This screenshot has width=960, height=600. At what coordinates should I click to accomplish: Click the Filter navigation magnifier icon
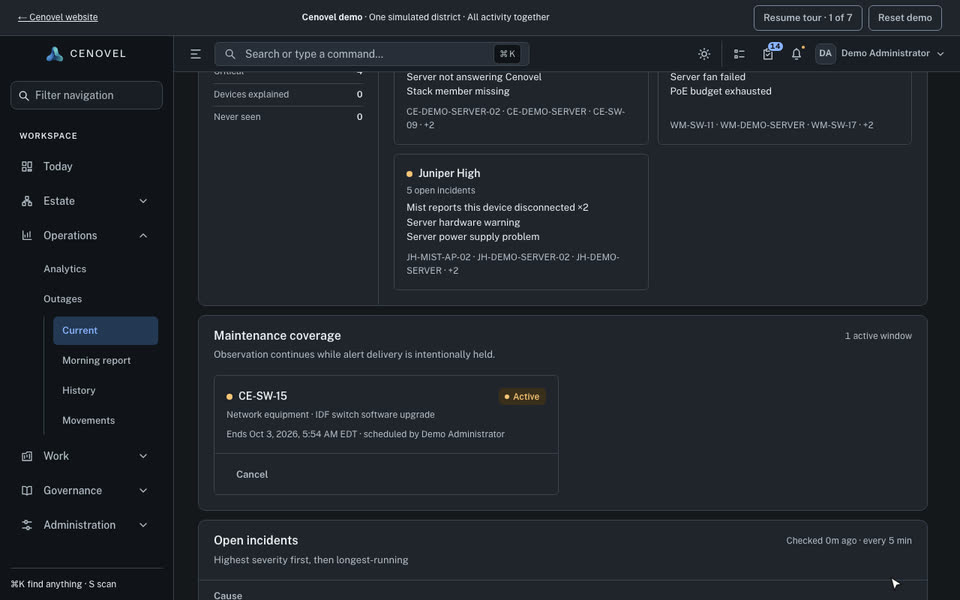(24, 96)
